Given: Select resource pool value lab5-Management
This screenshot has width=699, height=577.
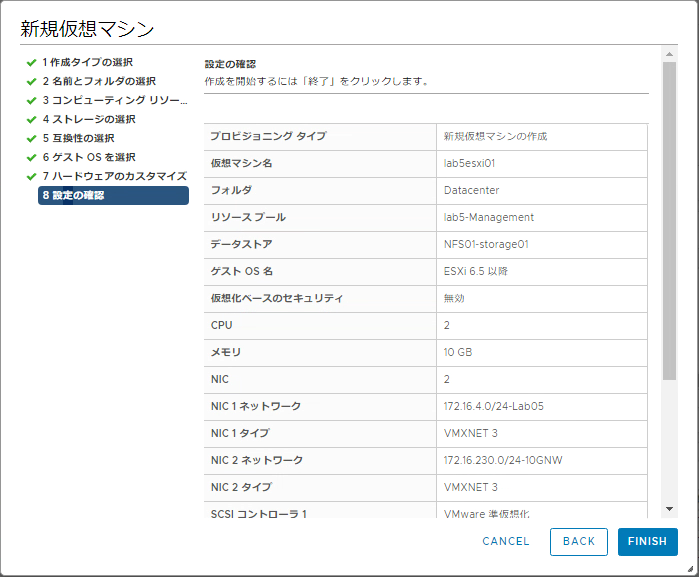Looking at the screenshot, I should (x=489, y=217).
